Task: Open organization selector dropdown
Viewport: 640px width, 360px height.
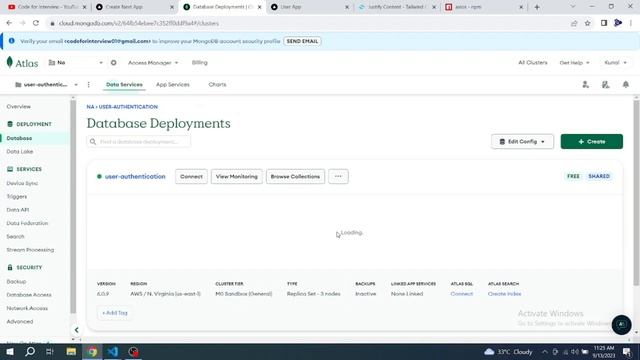Action: pyautogui.click(x=75, y=62)
